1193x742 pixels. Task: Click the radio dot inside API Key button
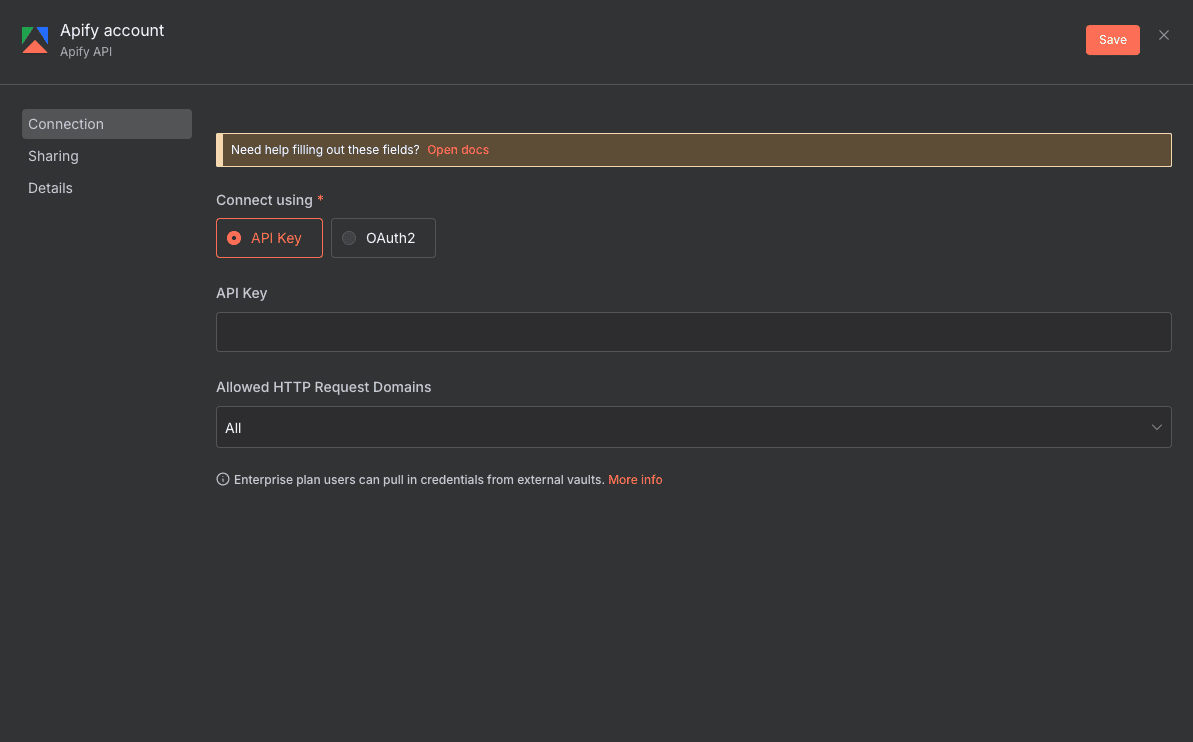[x=233, y=238]
